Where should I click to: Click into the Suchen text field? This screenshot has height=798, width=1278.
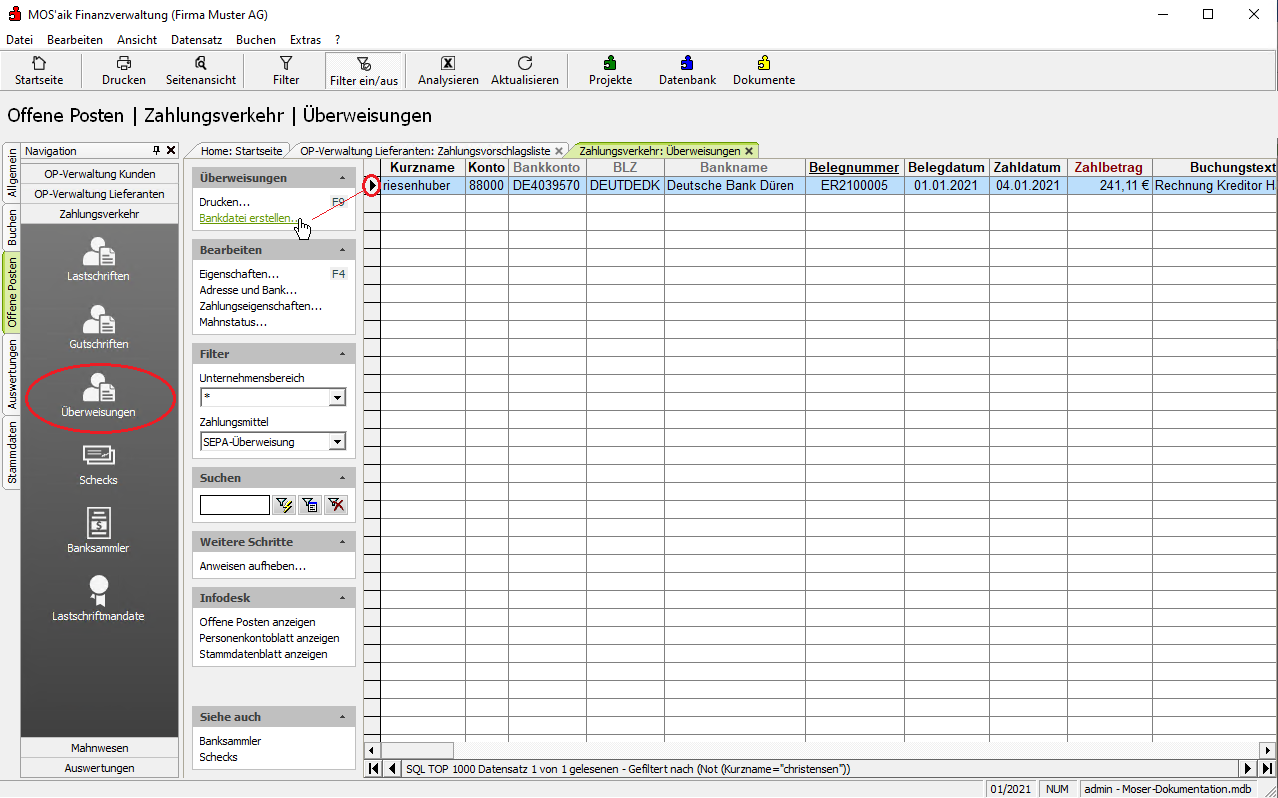click(235, 505)
